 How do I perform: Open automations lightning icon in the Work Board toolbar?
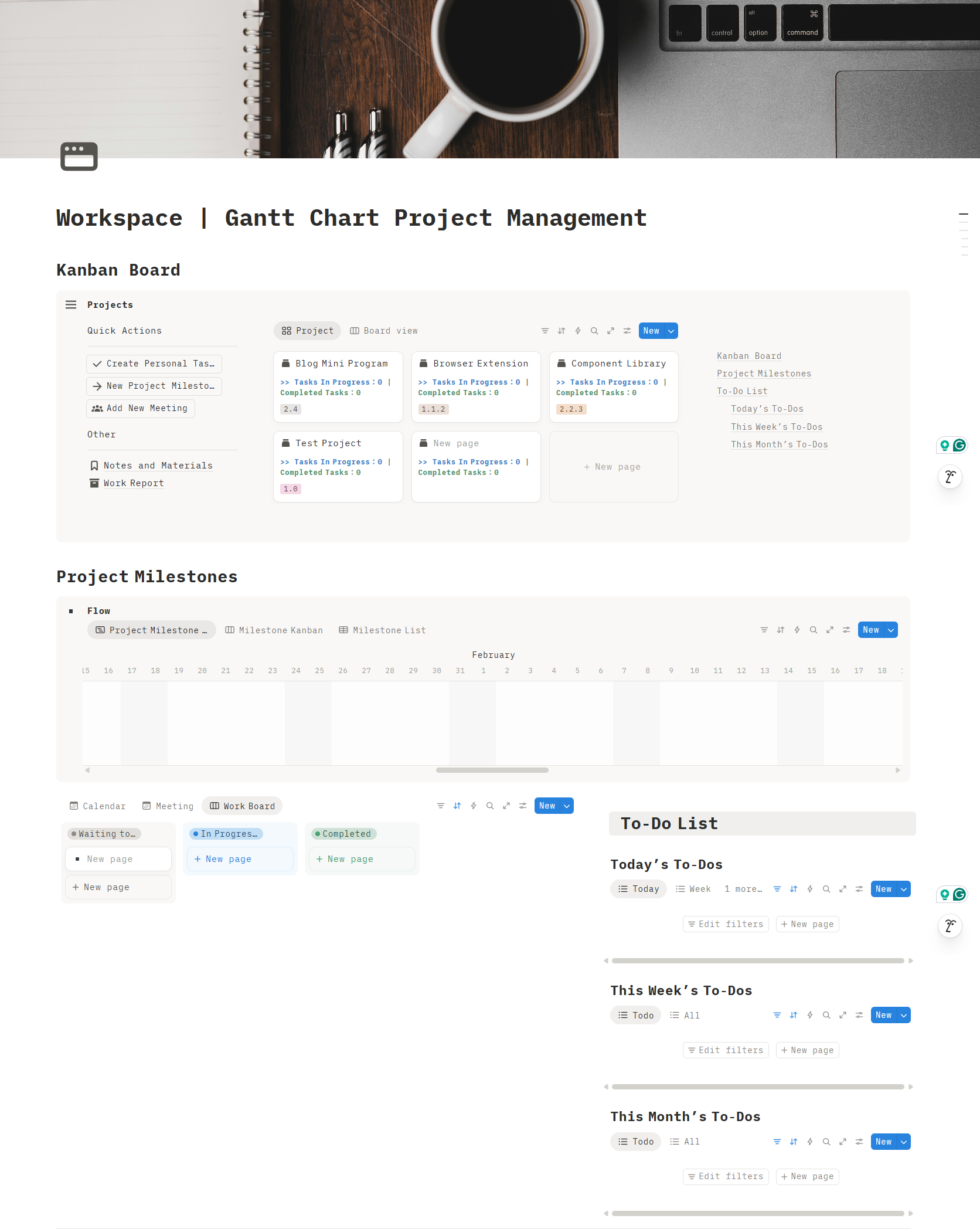point(474,806)
